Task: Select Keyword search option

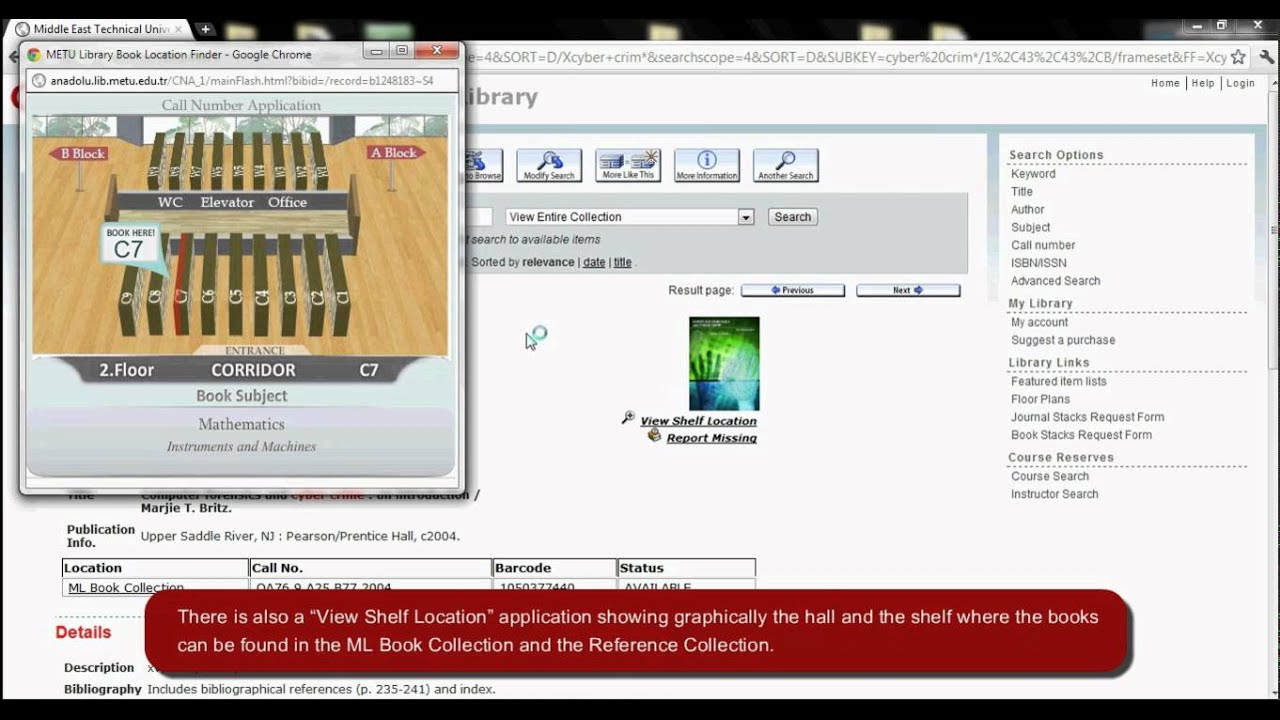Action: (x=1033, y=174)
